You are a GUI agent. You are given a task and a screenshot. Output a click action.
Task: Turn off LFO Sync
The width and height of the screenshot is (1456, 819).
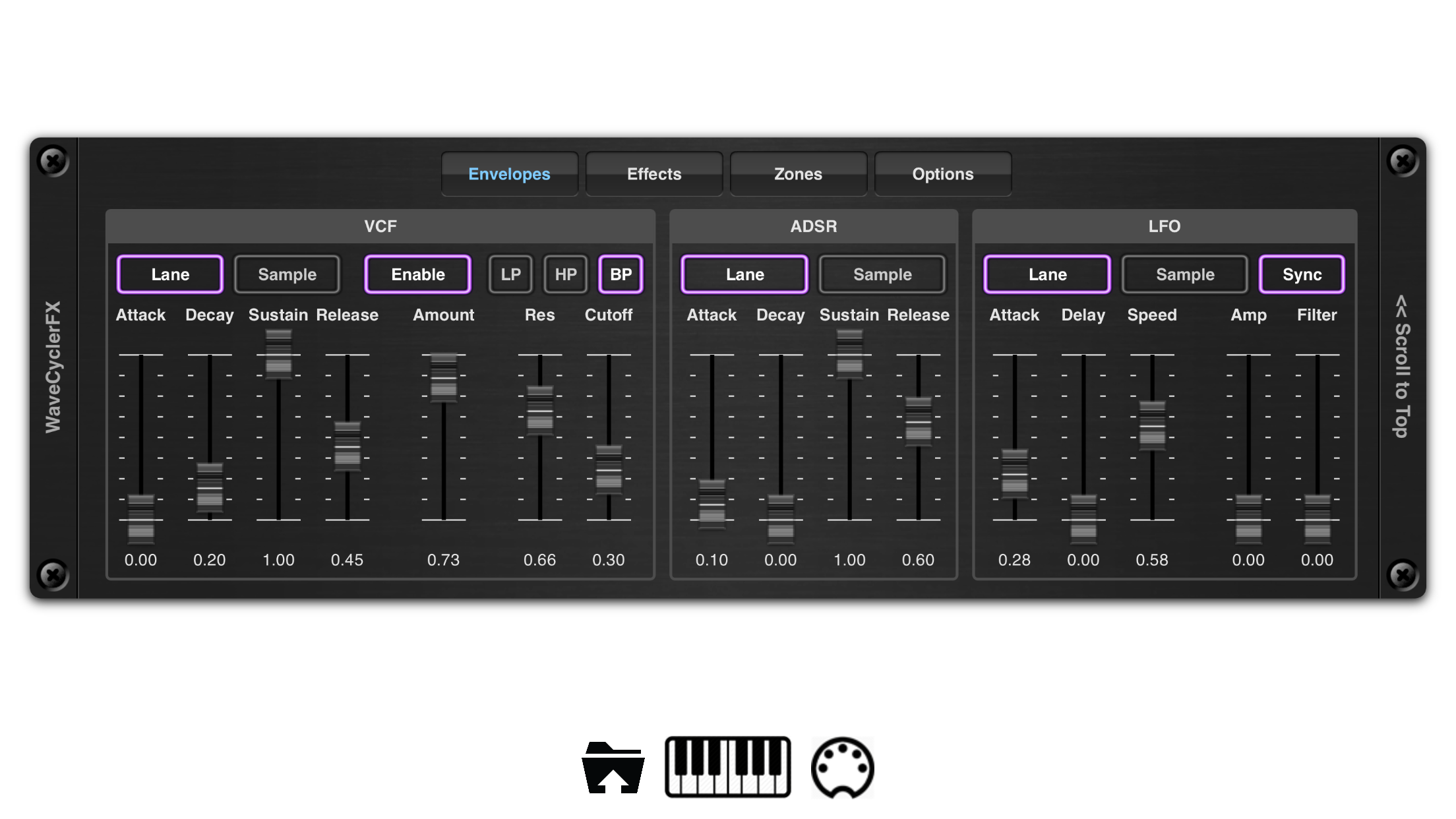coord(1302,274)
